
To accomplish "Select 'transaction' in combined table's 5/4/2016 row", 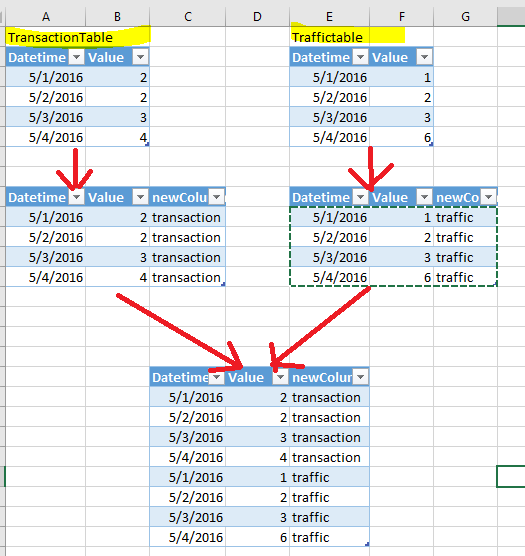I will click(329, 457).
